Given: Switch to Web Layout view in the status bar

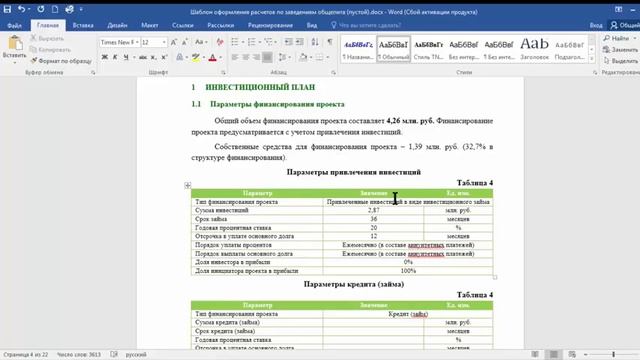Looking at the screenshot, I should point(572,354).
